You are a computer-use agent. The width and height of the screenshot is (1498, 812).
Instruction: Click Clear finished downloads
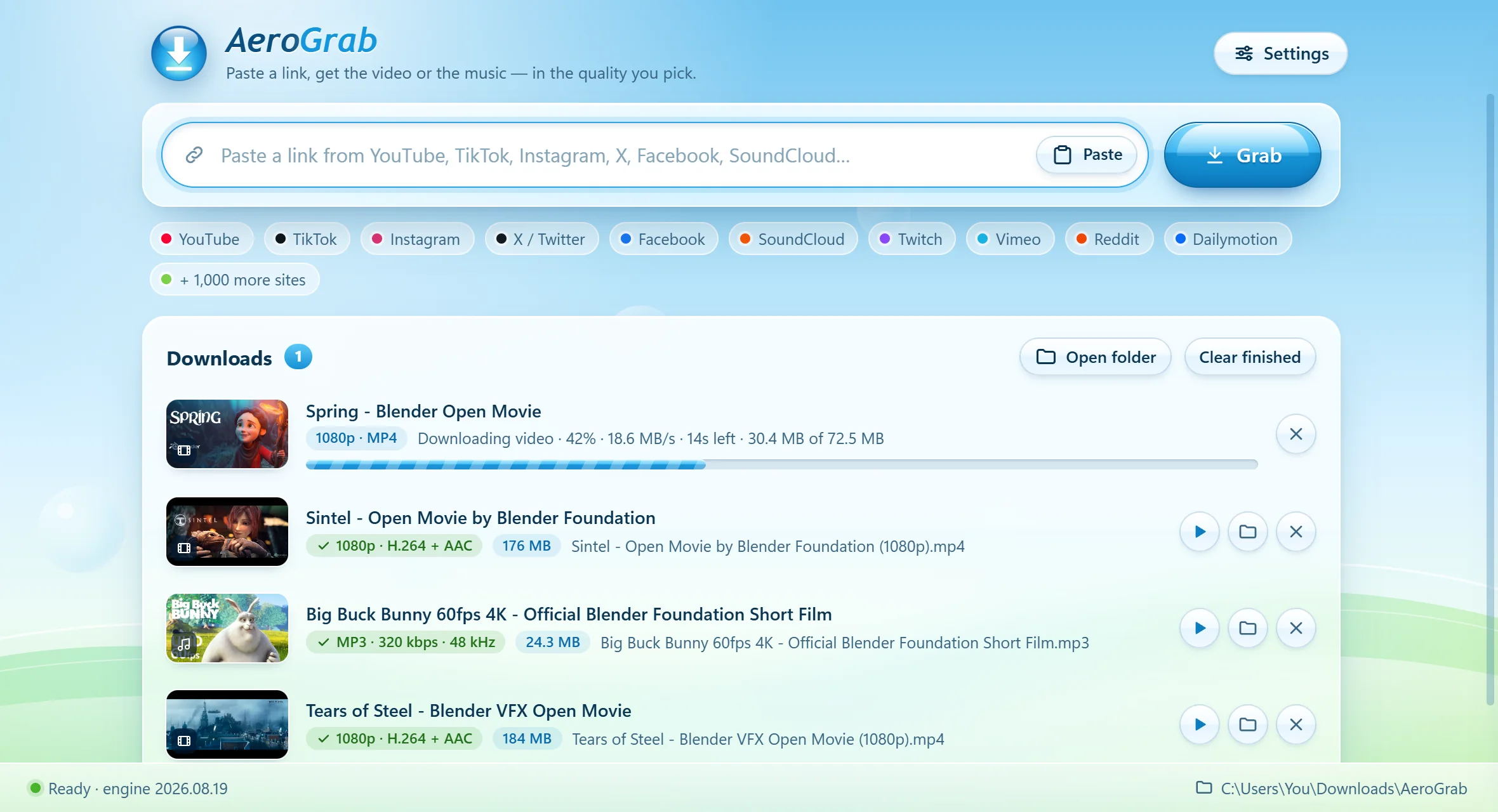click(1250, 357)
